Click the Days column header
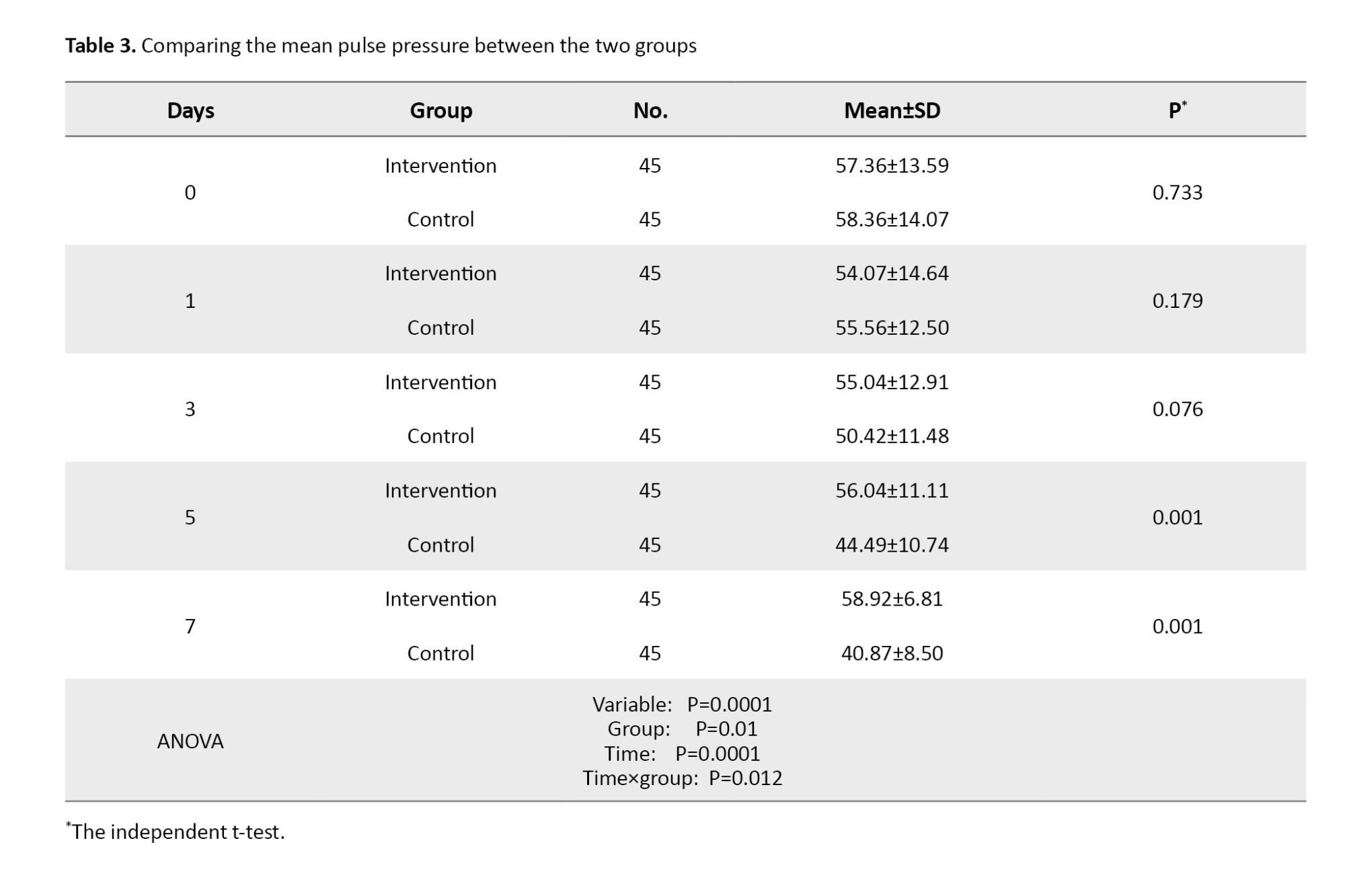1345x896 pixels. click(190, 110)
